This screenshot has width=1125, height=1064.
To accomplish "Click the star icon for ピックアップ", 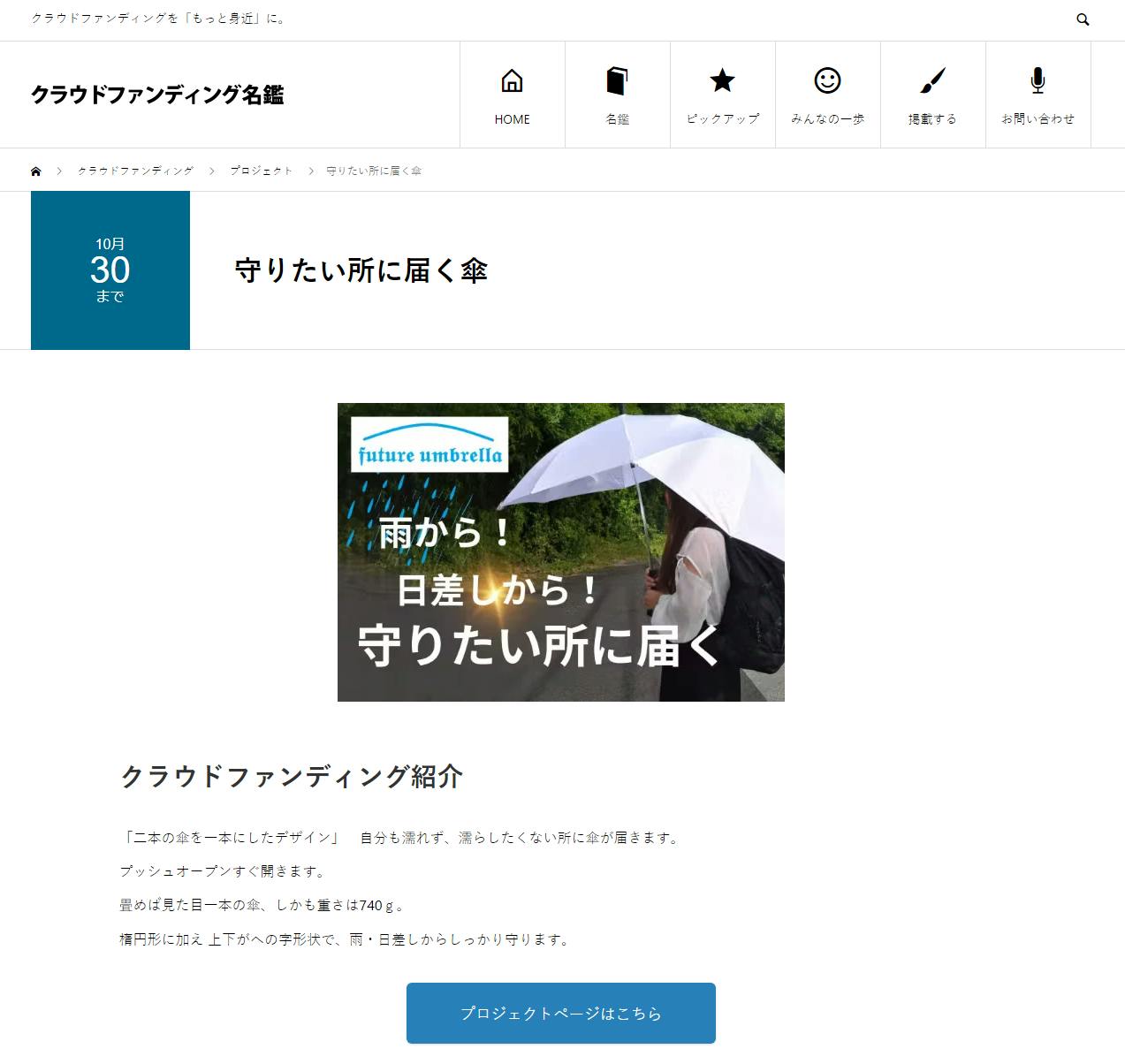I will [x=722, y=81].
